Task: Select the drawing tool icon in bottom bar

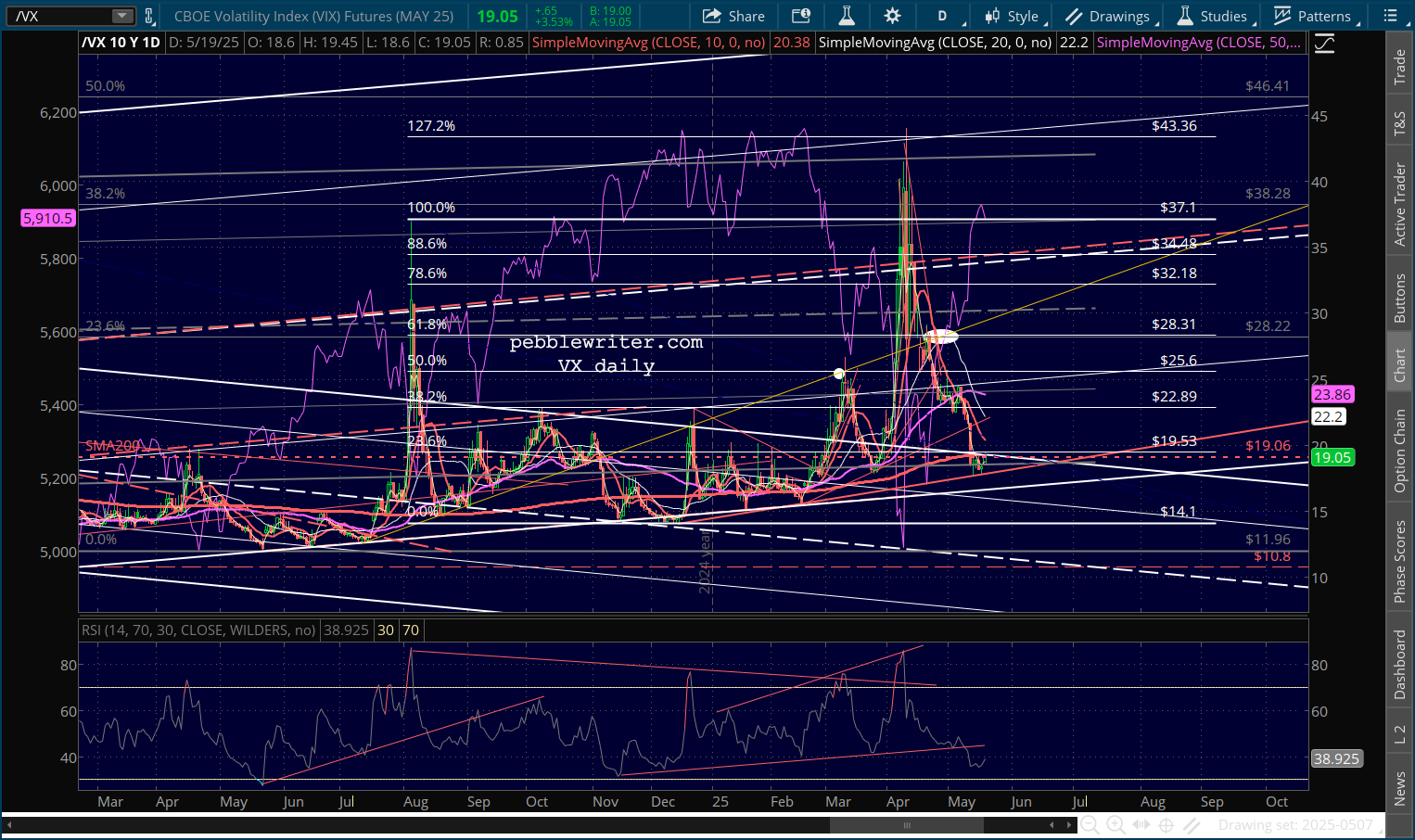Action: (1192, 824)
